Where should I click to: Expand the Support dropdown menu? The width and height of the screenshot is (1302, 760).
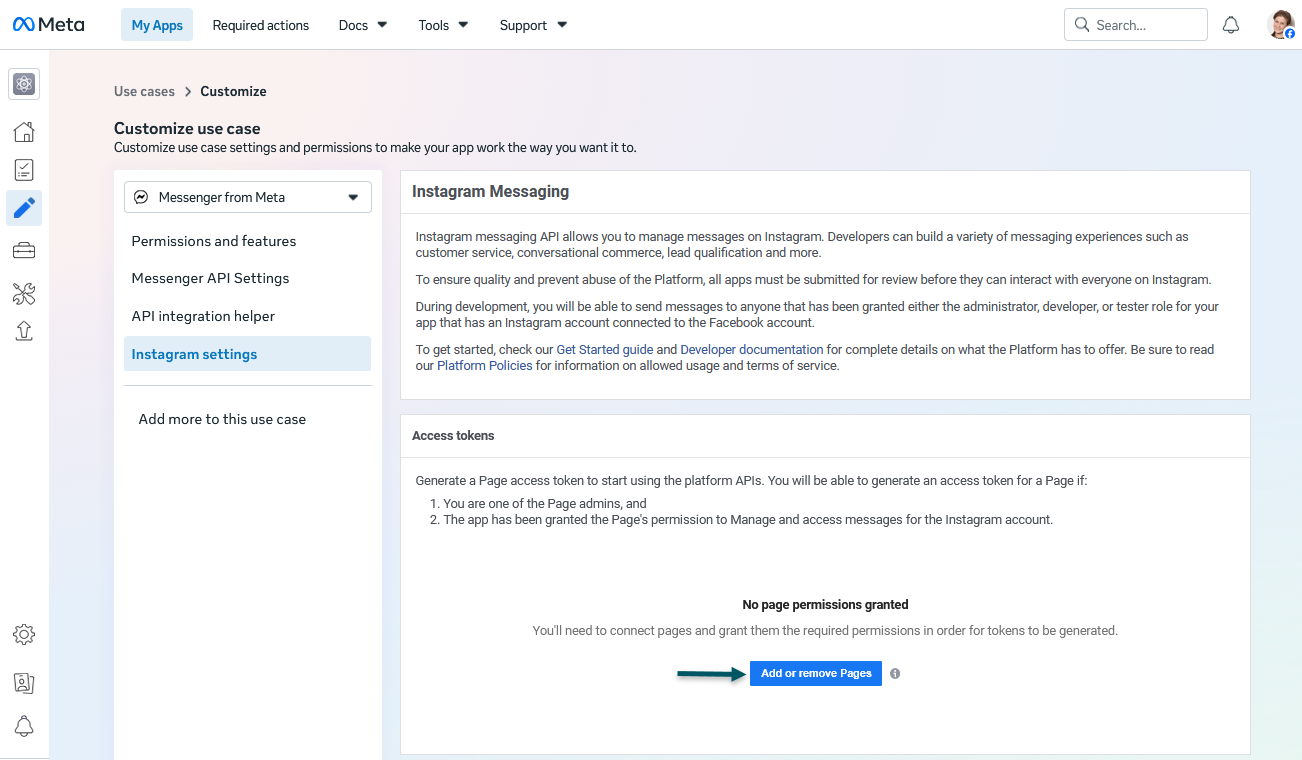[x=533, y=25]
